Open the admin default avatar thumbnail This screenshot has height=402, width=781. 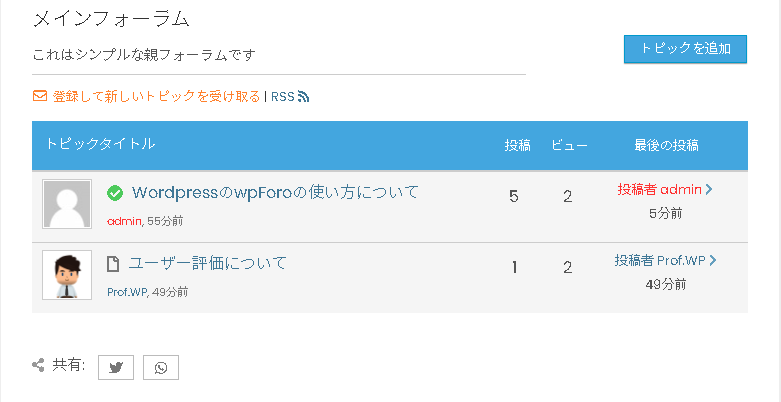(x=67, y=204)
